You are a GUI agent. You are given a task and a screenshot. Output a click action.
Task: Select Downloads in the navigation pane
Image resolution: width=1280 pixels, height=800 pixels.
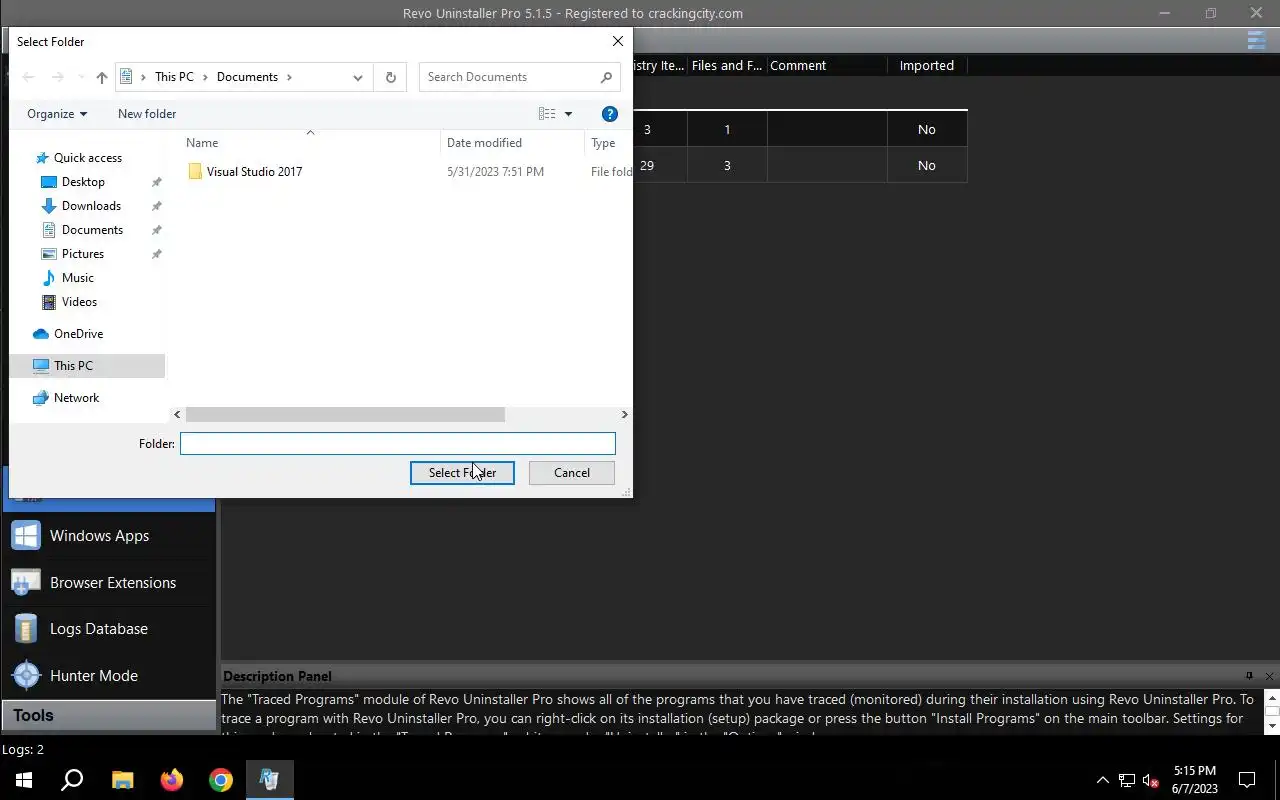[91, 206]
